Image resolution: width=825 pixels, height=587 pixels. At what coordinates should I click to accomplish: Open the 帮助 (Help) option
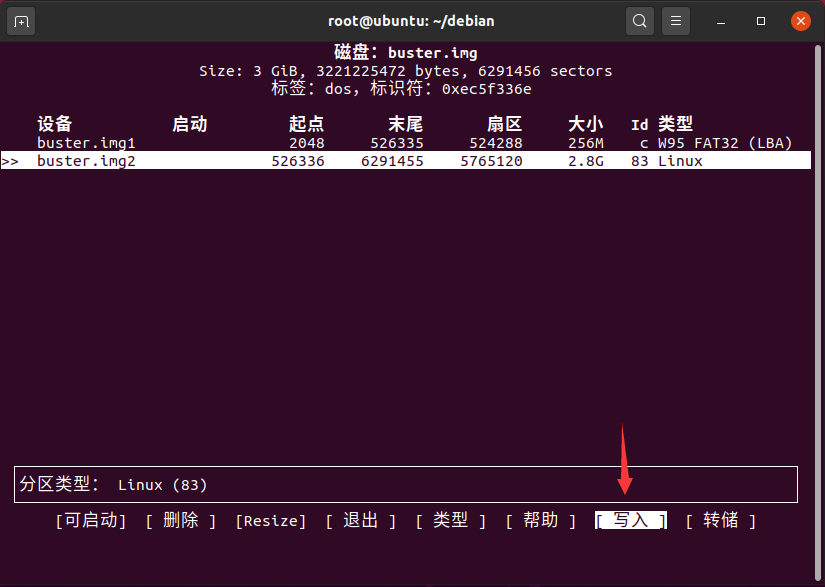(x=541, y=521)
